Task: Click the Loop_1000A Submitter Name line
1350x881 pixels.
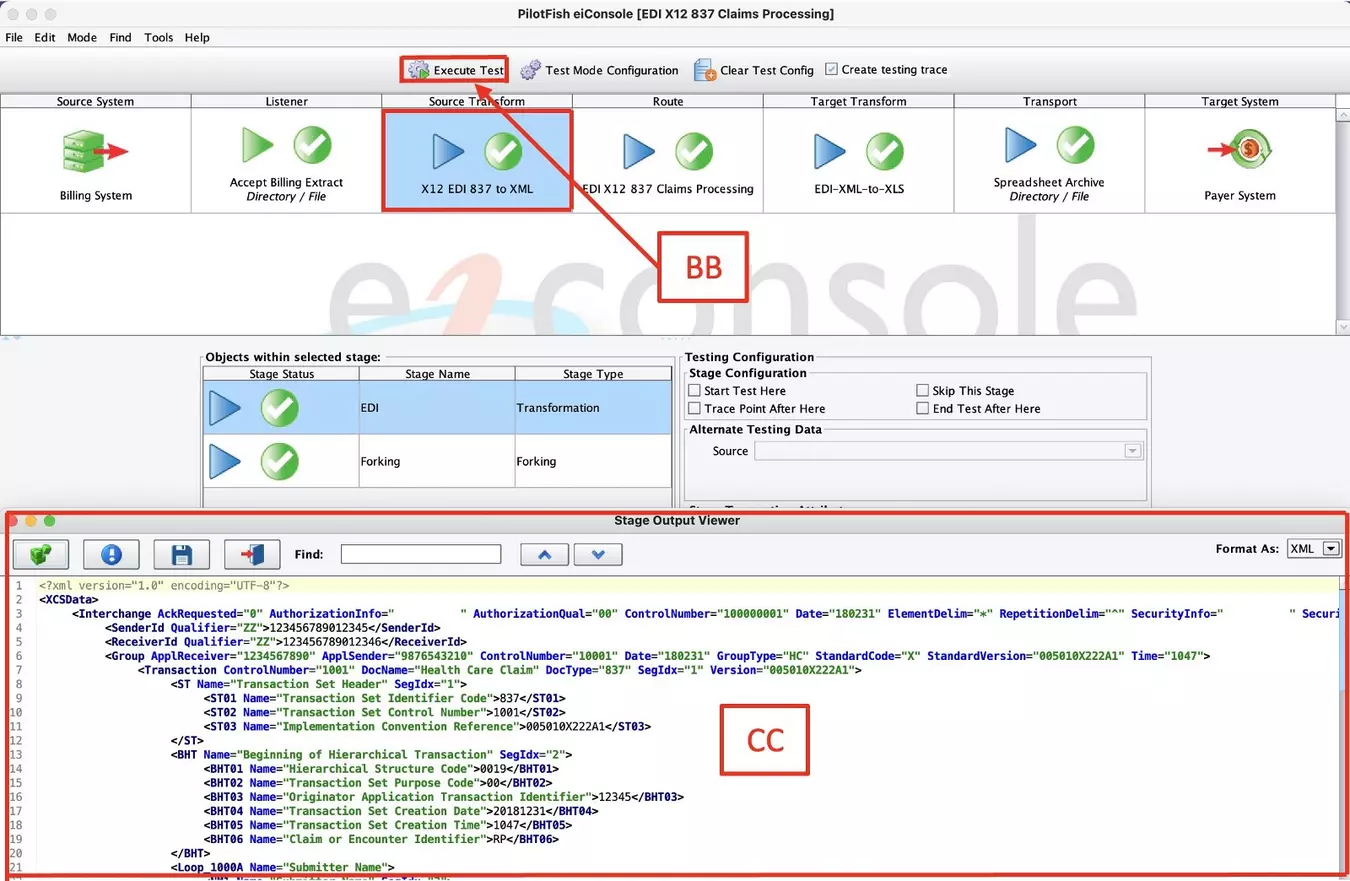Action: point(283,867)
